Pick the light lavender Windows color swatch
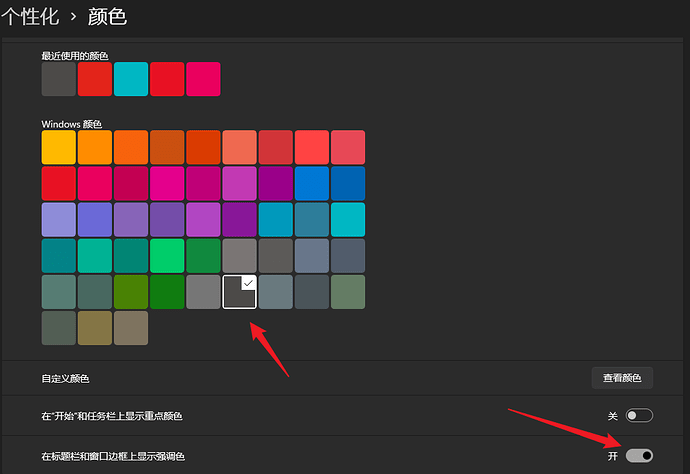690x474 pixels. tap(59, 220)
